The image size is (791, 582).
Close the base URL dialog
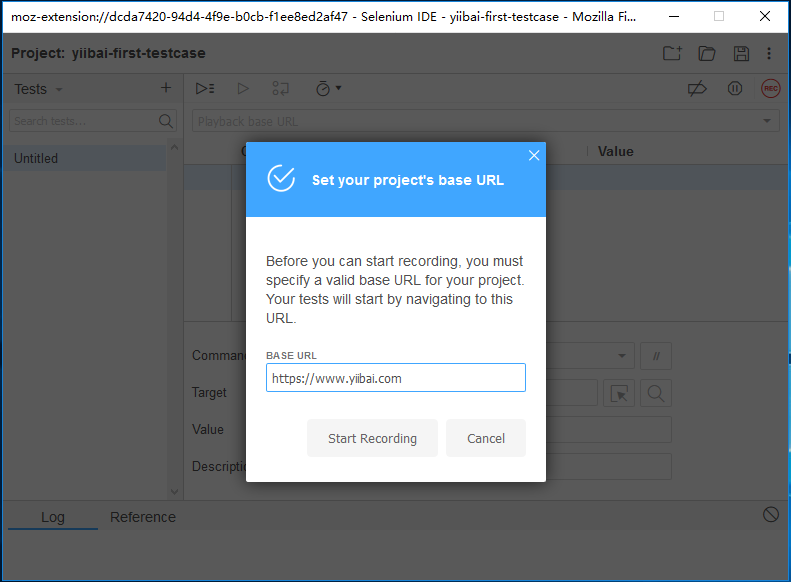click(x=534, y=155)
